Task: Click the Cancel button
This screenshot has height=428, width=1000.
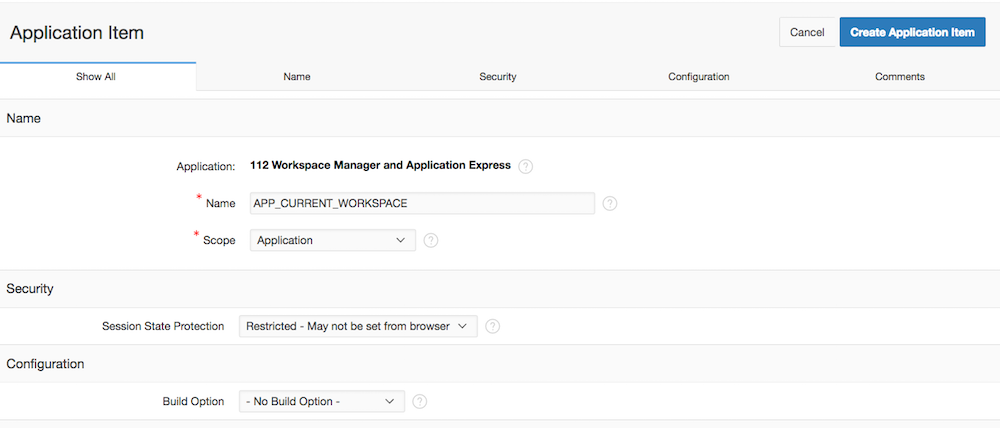Action: click(807, 32)
